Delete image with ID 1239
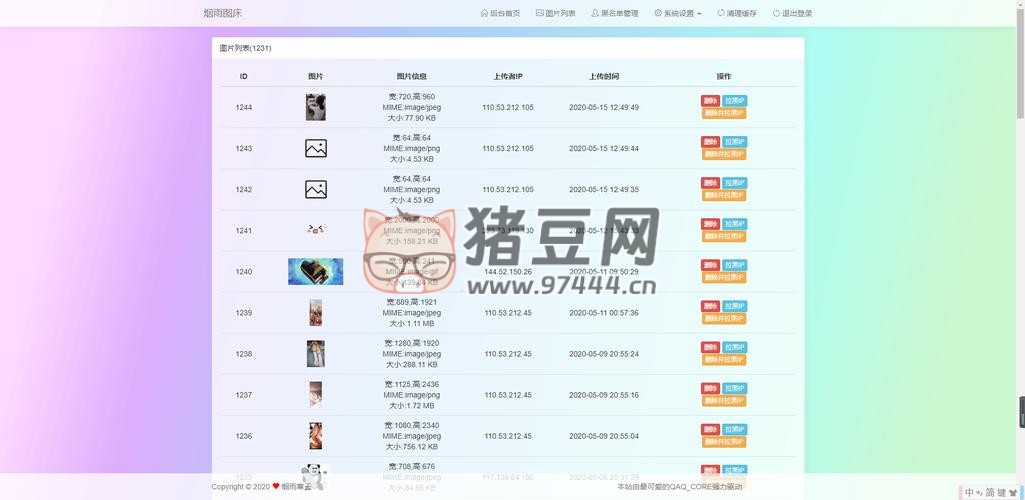The width and height of the screenshot is (1025, 500). tap(710, 306)
